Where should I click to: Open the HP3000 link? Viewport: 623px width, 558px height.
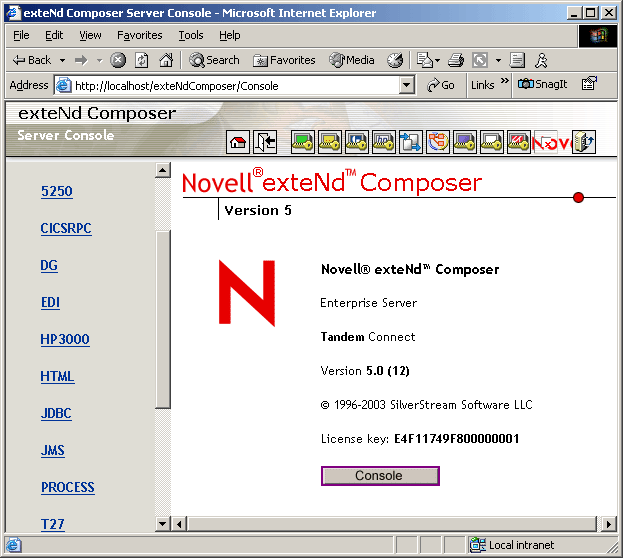click(x=65, y=339)
